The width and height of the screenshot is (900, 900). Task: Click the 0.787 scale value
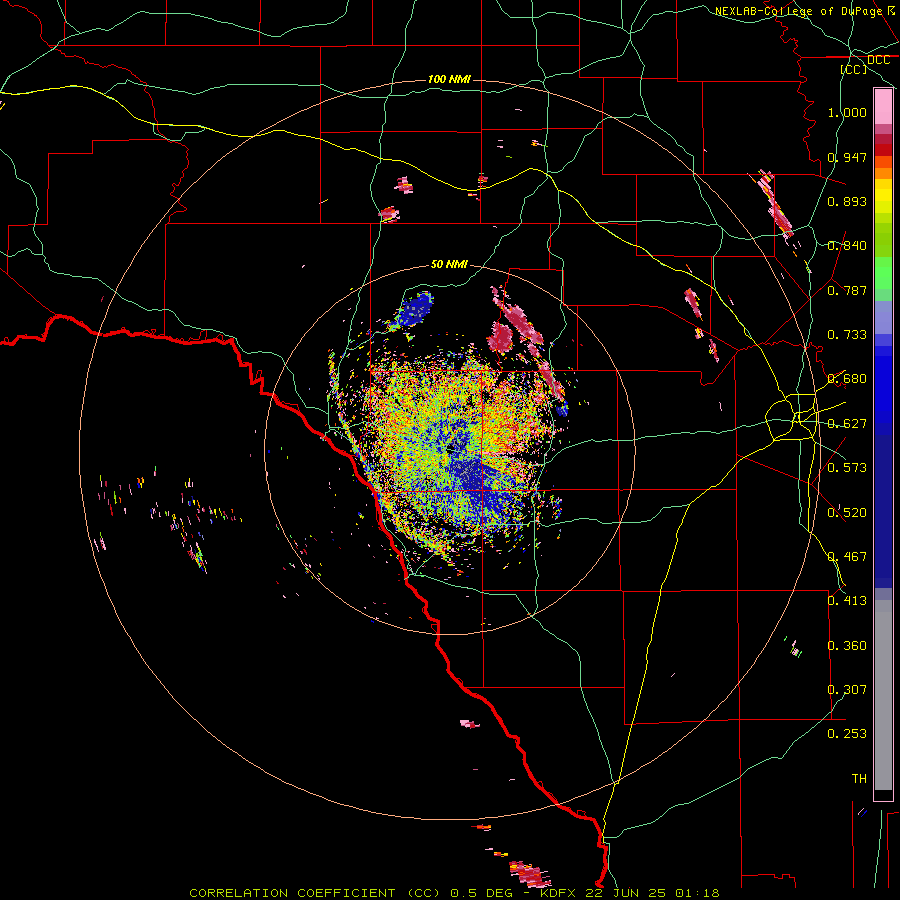847,290
